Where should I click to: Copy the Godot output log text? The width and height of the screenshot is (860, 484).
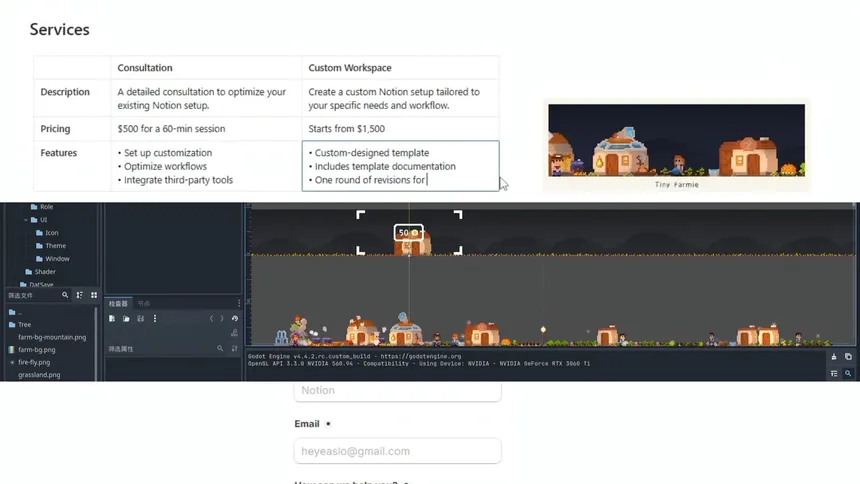[x=848, y=357]
